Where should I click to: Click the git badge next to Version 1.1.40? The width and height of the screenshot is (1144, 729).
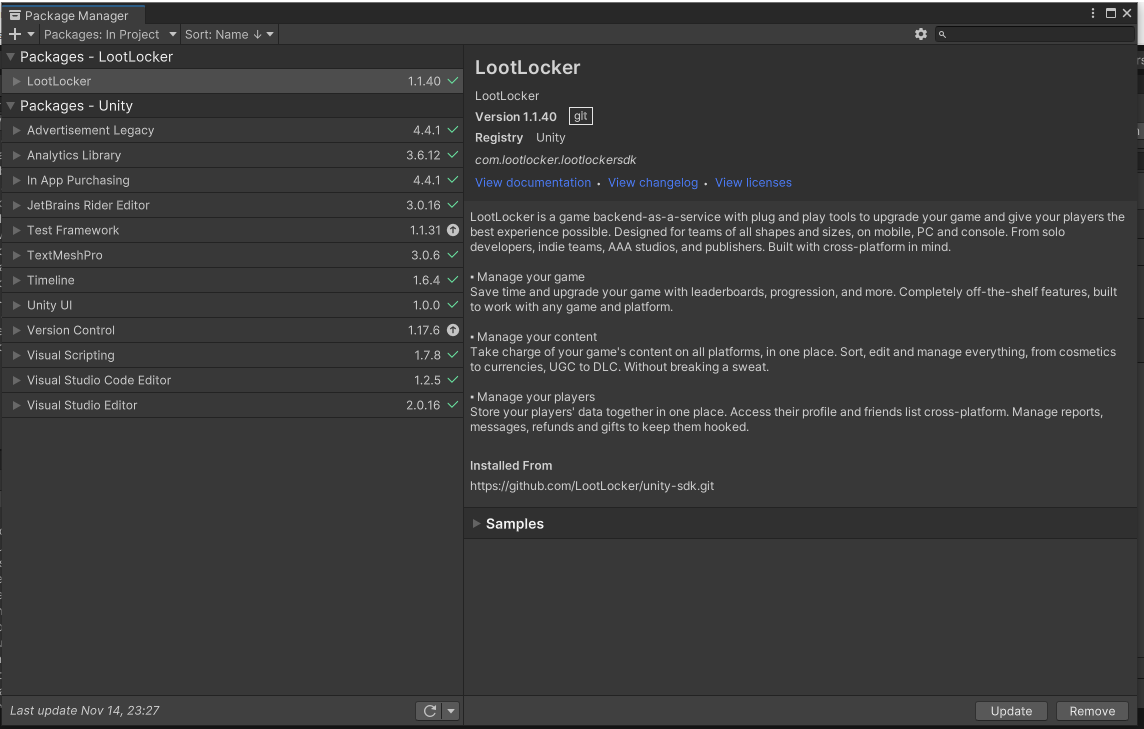pos(581,115)
